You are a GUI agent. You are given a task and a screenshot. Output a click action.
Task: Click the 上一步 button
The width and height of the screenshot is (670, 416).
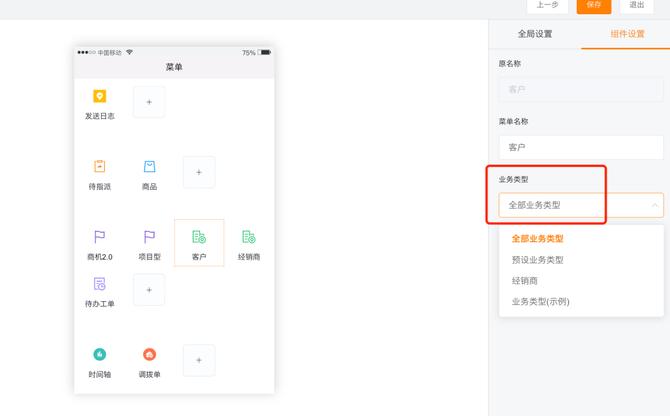pyautogui.click(x=547, y=5)
